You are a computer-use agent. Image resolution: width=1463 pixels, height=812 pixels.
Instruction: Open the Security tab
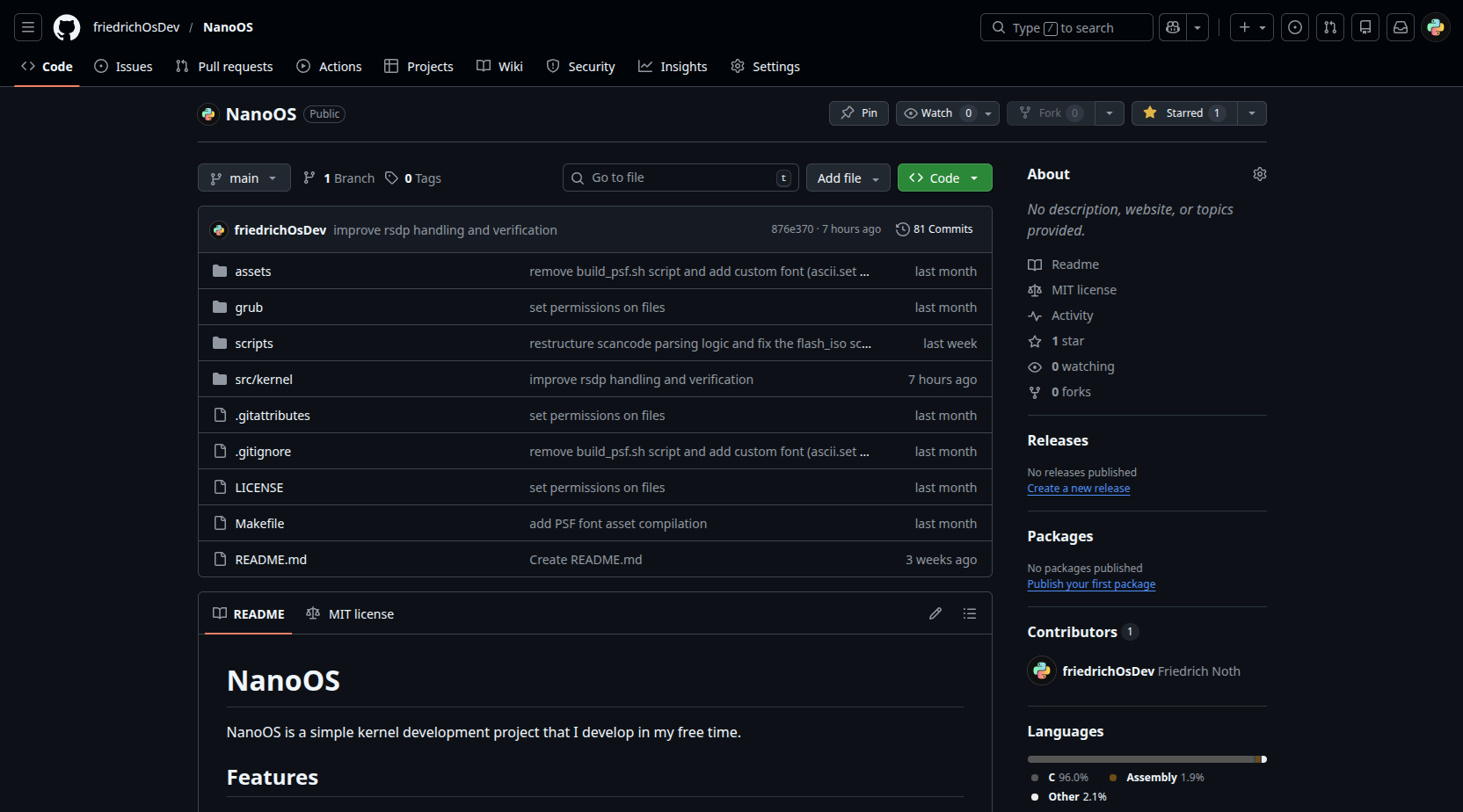tap(580, 67)
